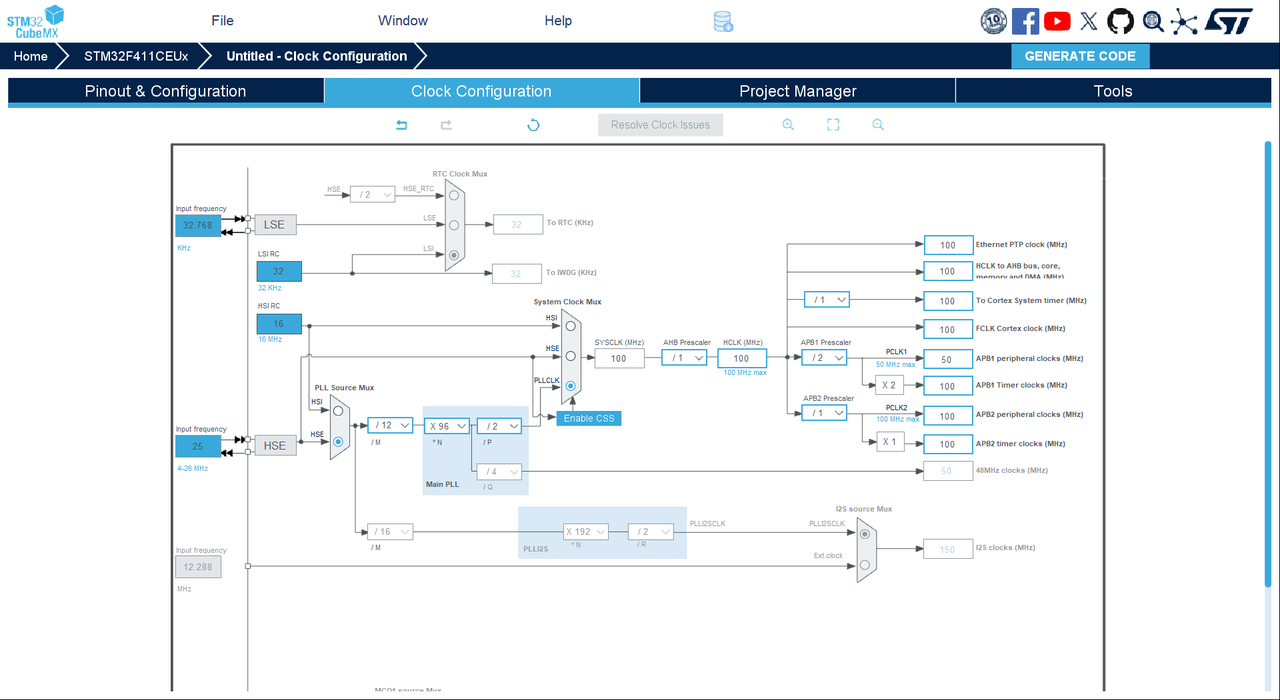Open the PLL multiplier X 96 dropdown

point(447,425)
